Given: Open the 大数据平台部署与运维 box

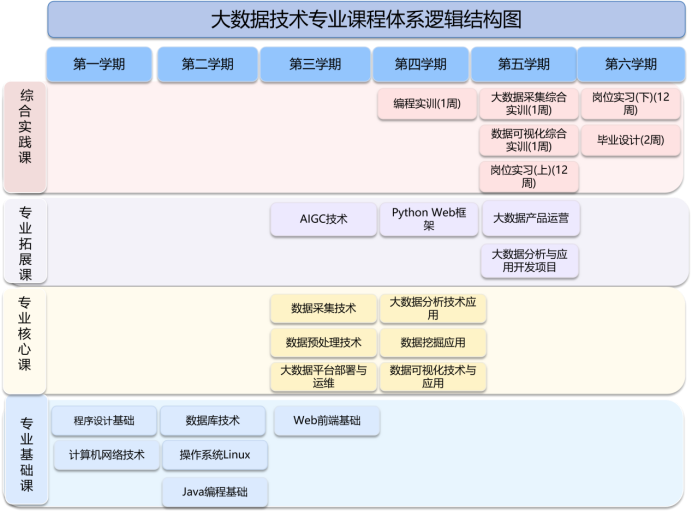Looking at the screenshot, I should click(x=323, y=376).
